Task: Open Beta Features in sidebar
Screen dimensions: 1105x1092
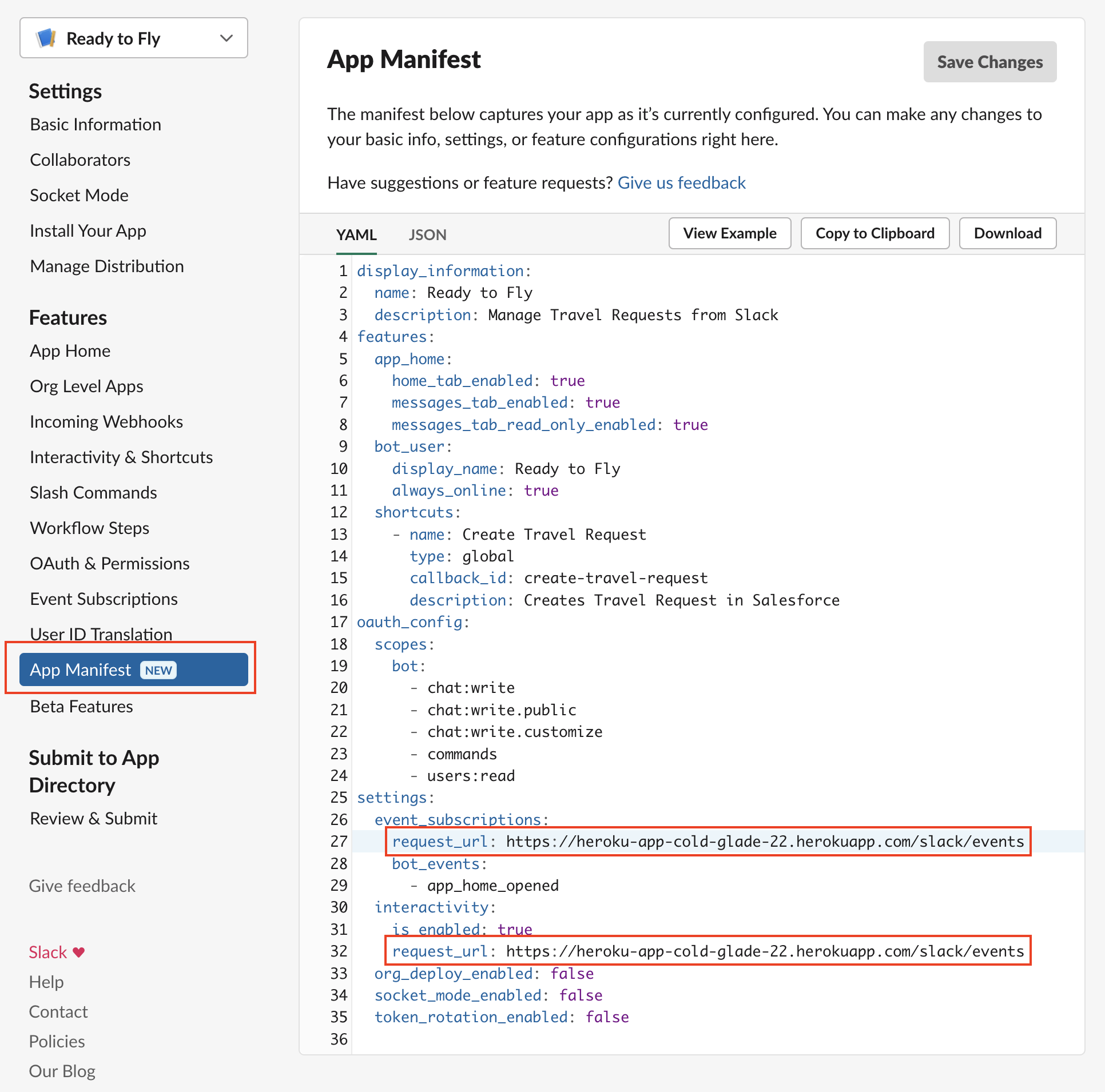Action: pos(81,707)
